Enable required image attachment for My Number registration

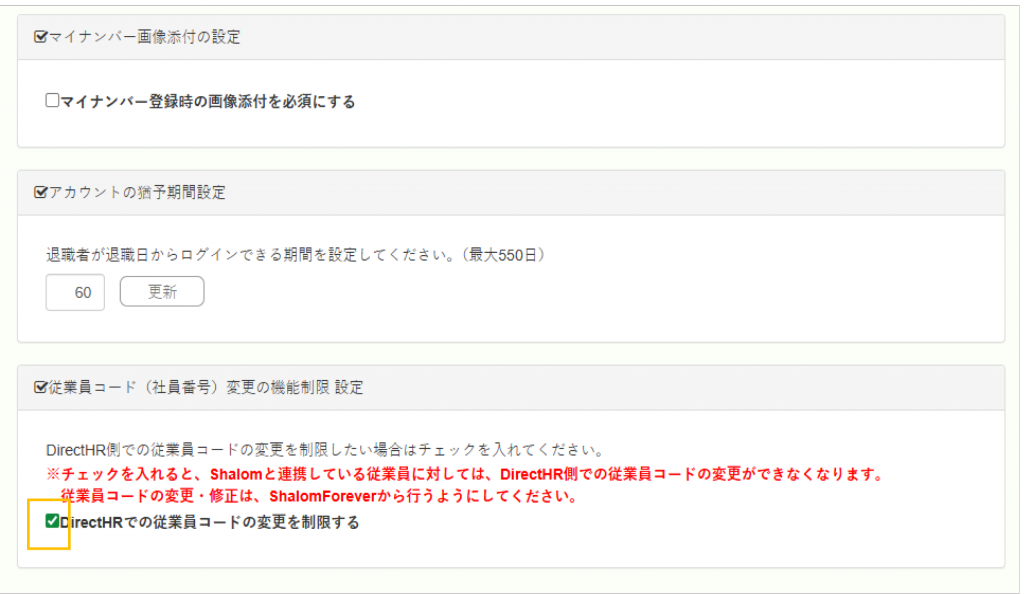(52, 100)
